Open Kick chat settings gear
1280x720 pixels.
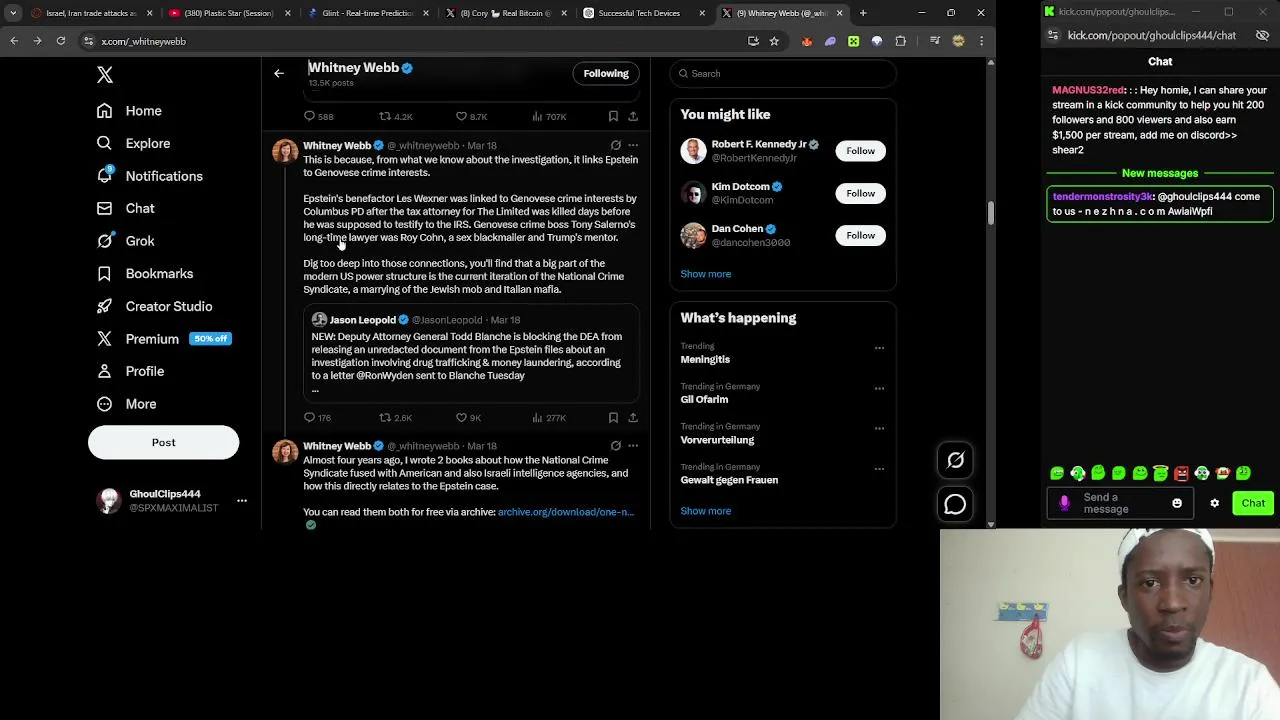[1215, 503]
